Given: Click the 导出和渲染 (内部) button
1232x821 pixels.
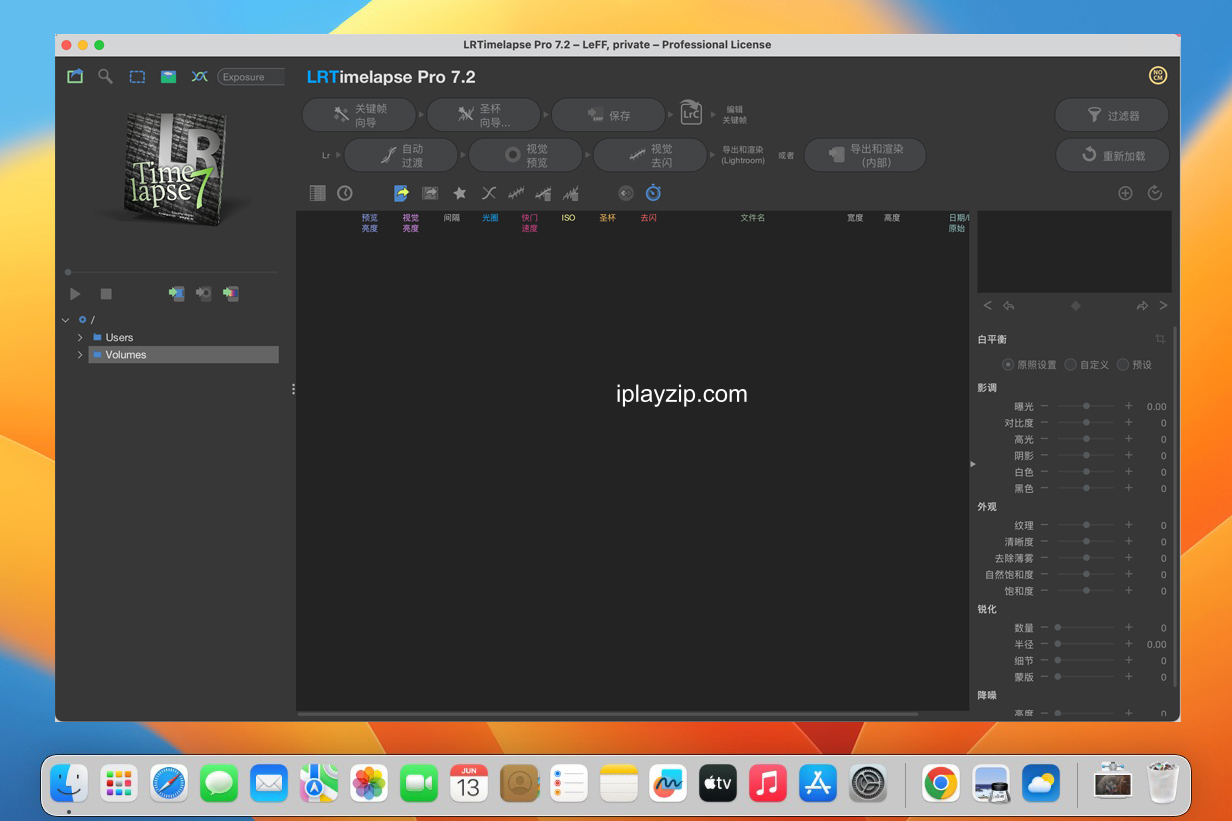Looking at the screenshot, I should coord(865,155).
